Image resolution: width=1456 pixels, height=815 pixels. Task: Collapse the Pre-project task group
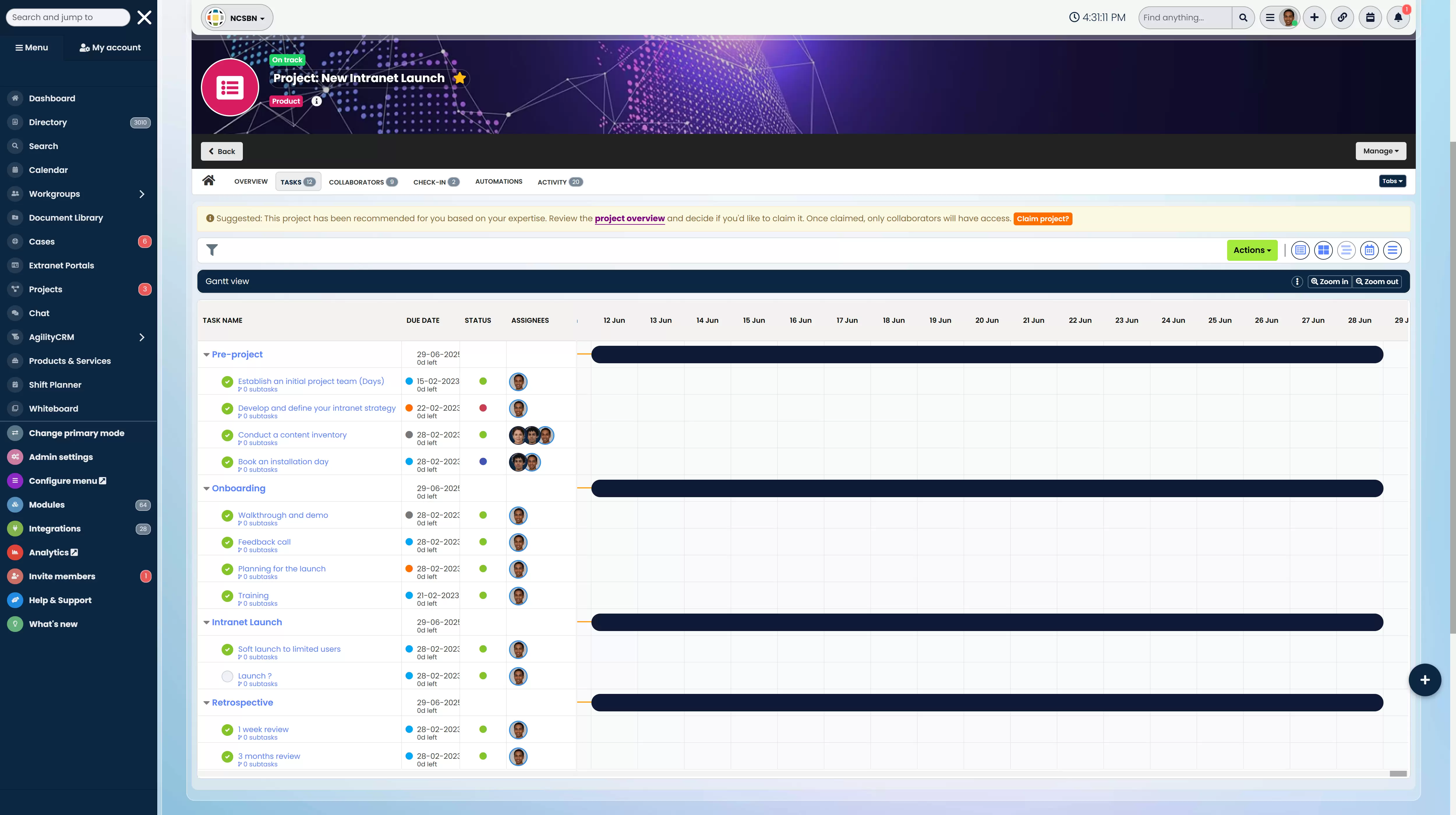pos(206,355)
